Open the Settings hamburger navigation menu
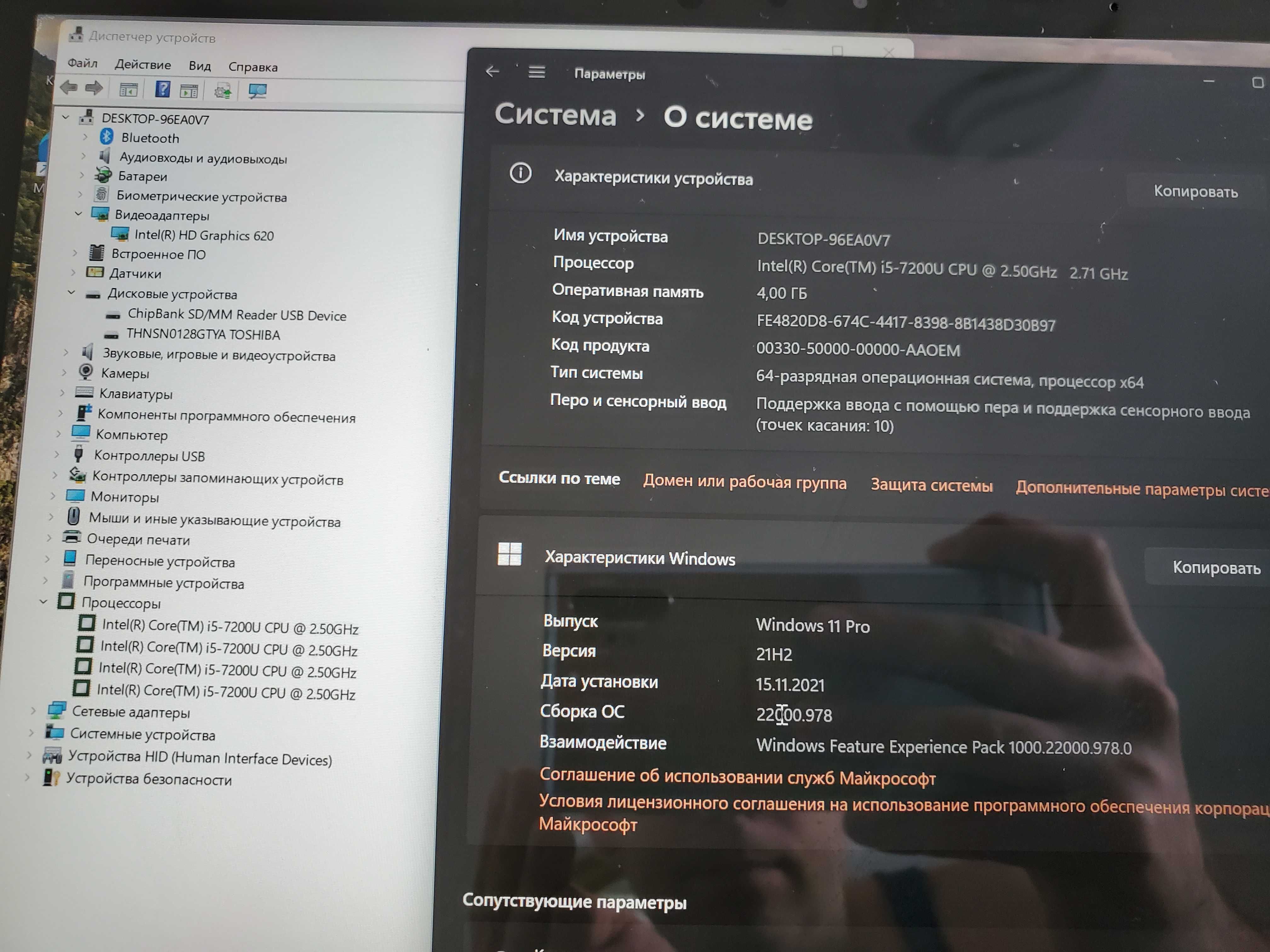This screenshot has height=952, width=1270. pyautogui.click(x=537, y=72)
